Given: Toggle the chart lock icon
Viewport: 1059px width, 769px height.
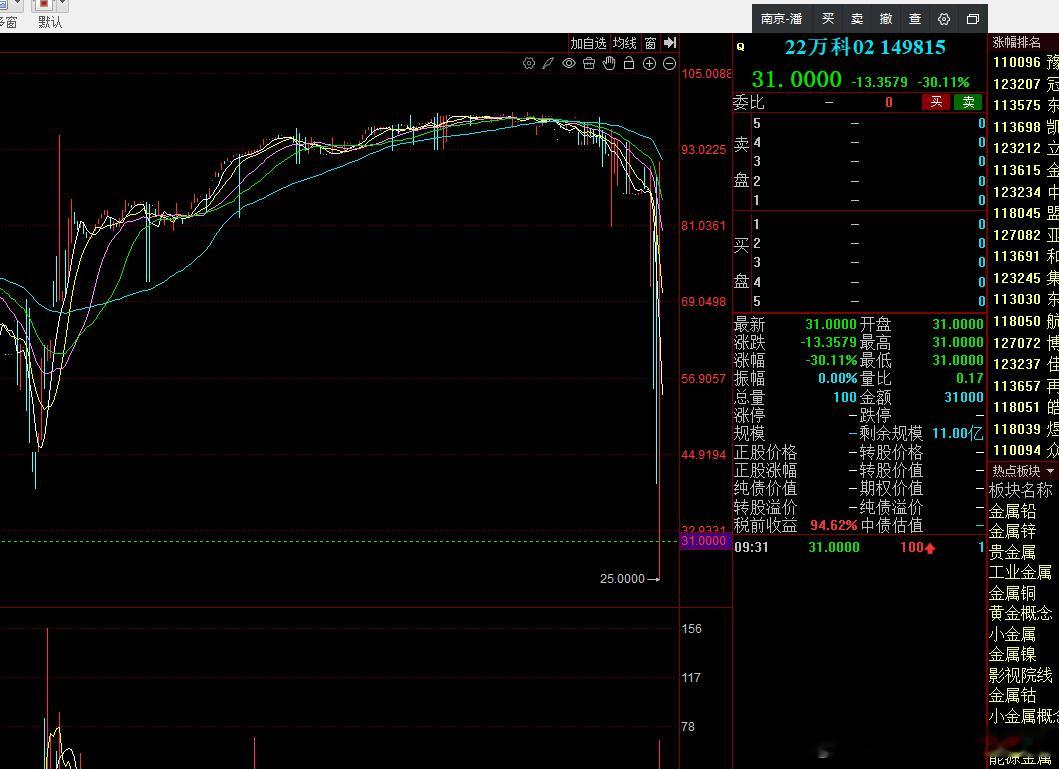Looking at the screenshot, I should coord(629,63).
